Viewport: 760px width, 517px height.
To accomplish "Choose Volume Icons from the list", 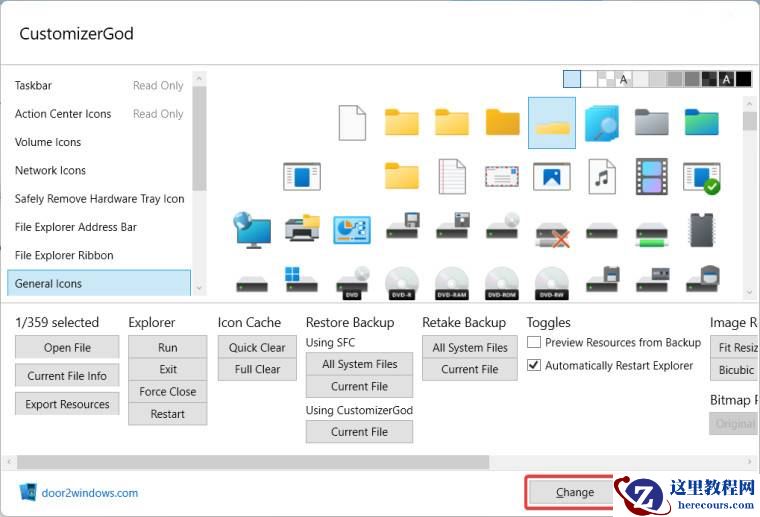I will (x=99, y=142).
